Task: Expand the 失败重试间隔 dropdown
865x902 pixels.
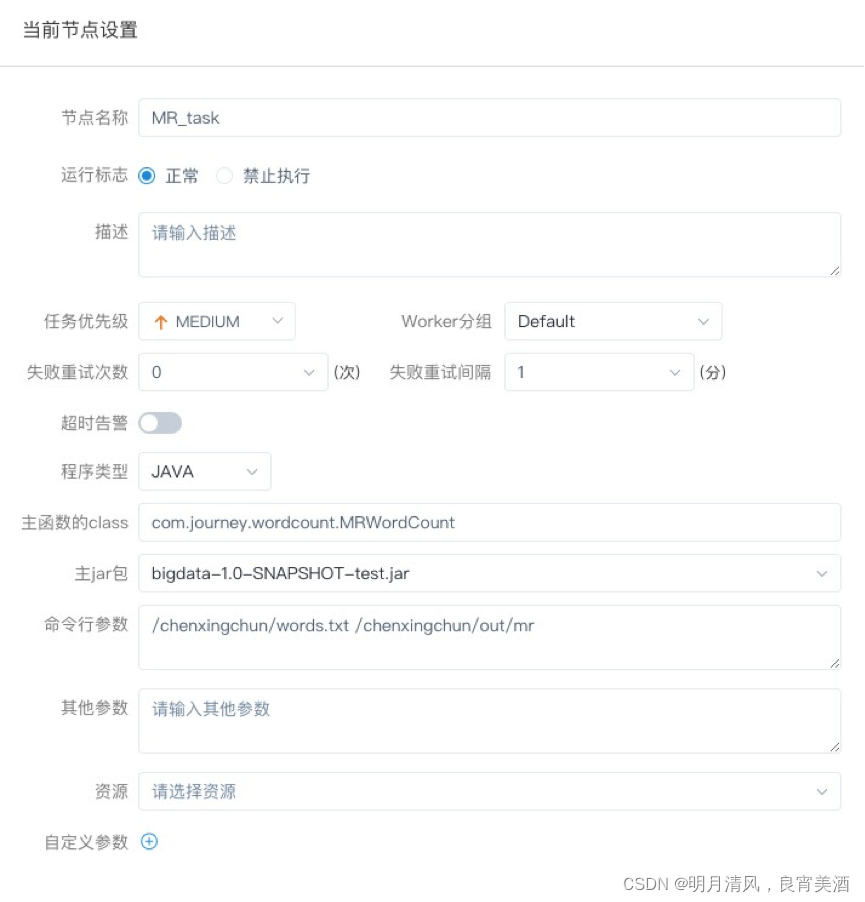Action: [599, 372]
